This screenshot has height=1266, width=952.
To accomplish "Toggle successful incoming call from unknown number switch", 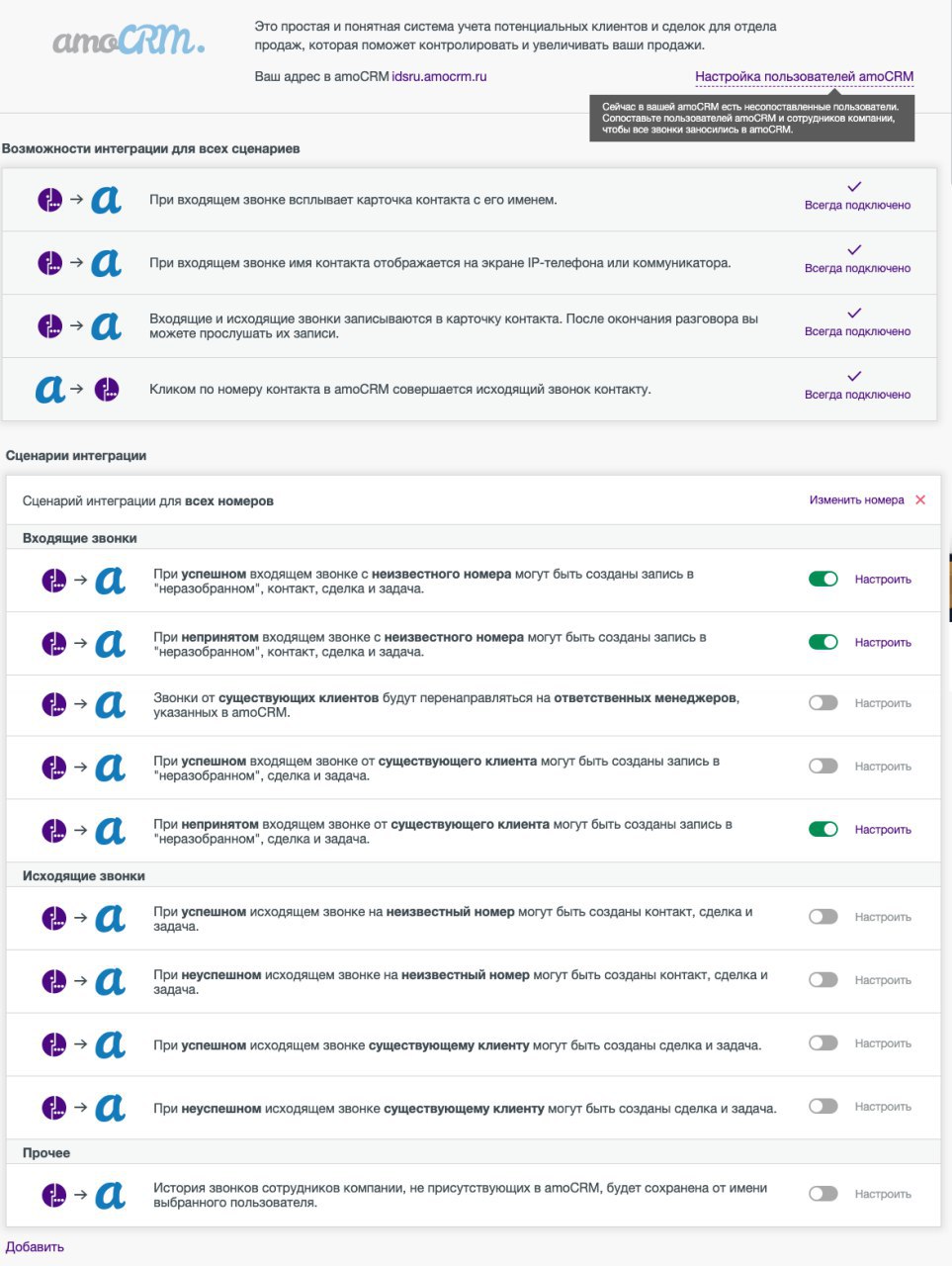I will tap(823, 579).
